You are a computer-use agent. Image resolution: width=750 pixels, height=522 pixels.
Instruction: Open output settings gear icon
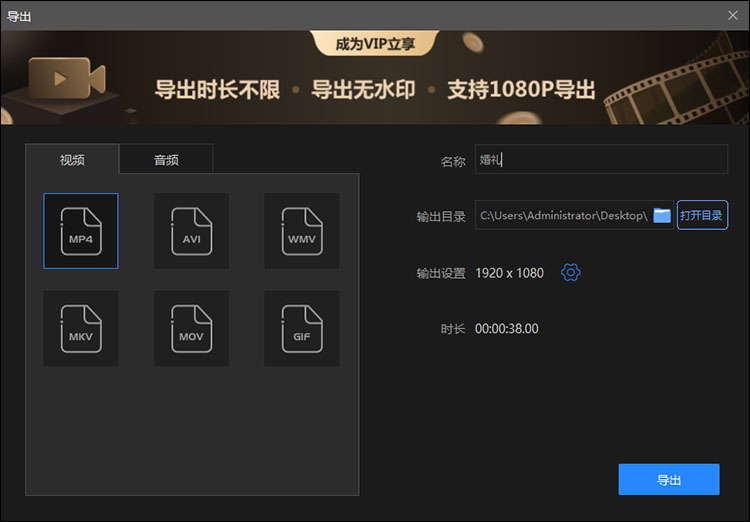tap(571, 273)
